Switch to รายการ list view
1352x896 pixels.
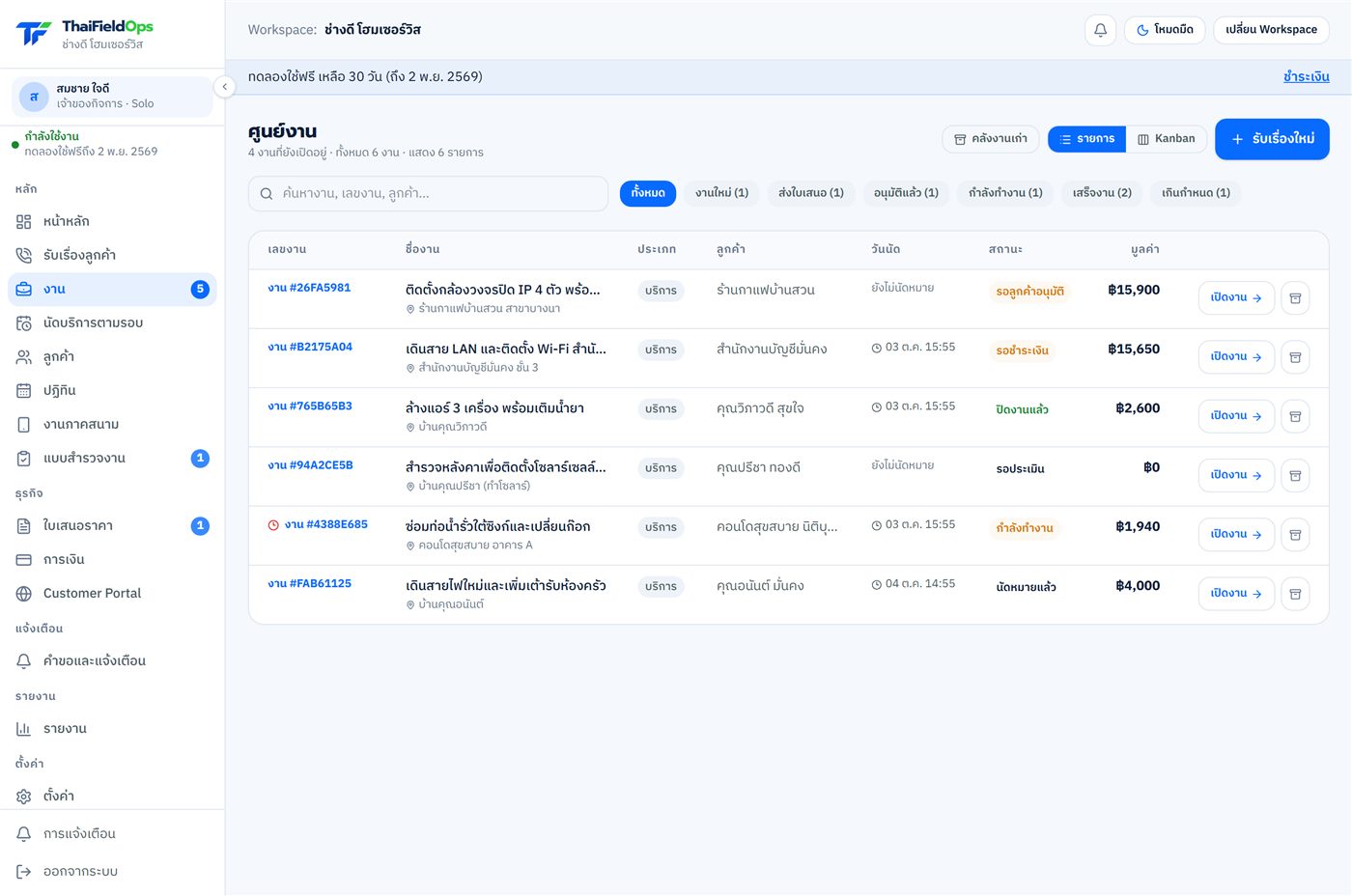click(x=1086, y=139)
